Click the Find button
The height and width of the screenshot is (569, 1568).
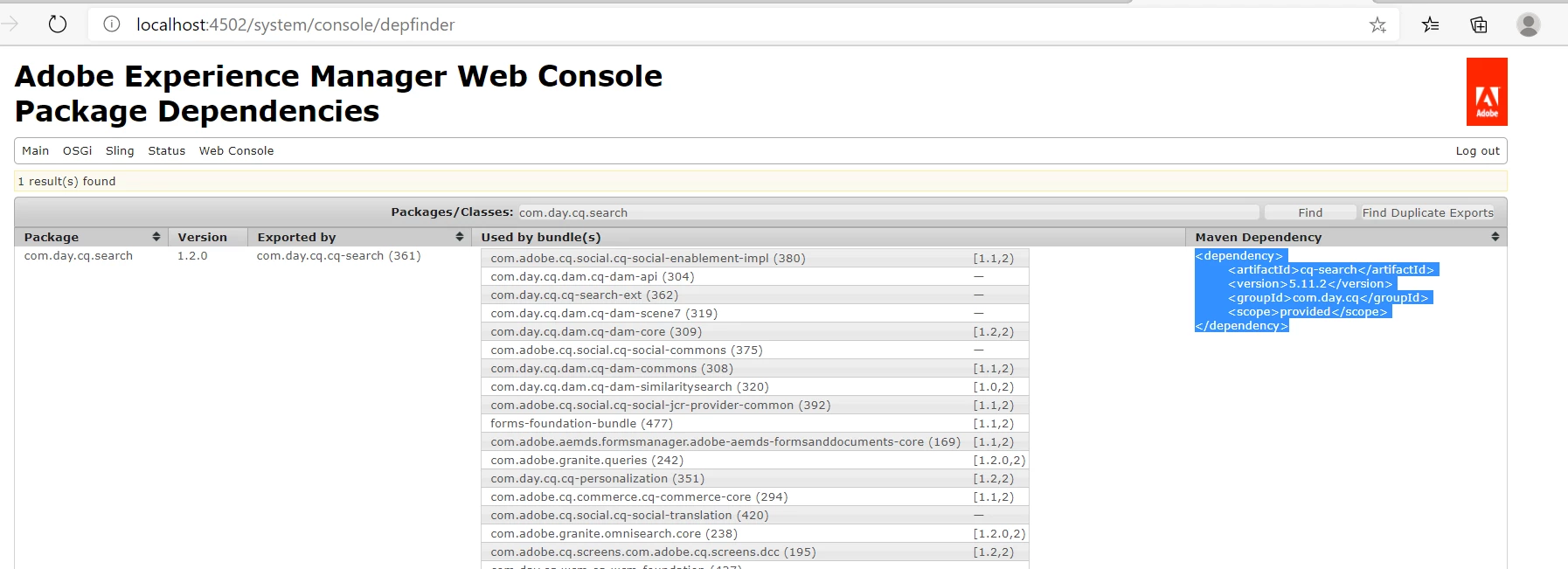(1310, 212)
